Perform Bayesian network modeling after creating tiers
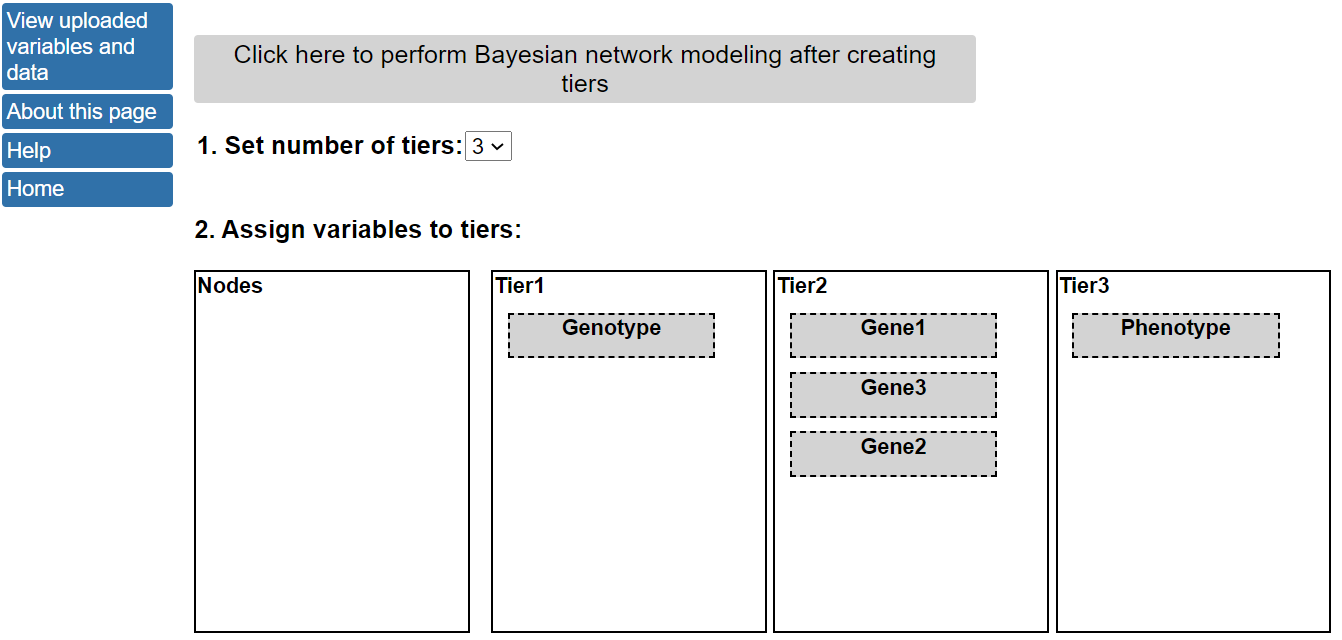Viewport: 1342px width, 640px height. 584,69
